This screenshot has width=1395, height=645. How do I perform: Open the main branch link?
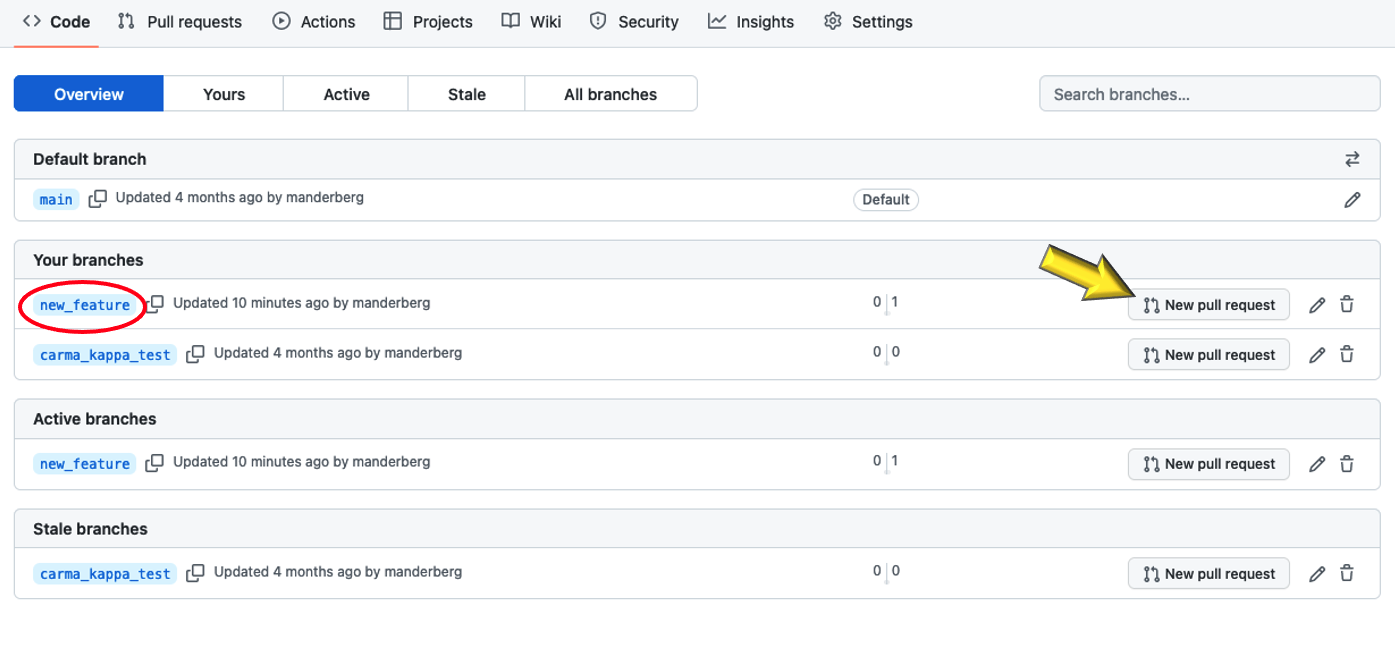[56, 199]
